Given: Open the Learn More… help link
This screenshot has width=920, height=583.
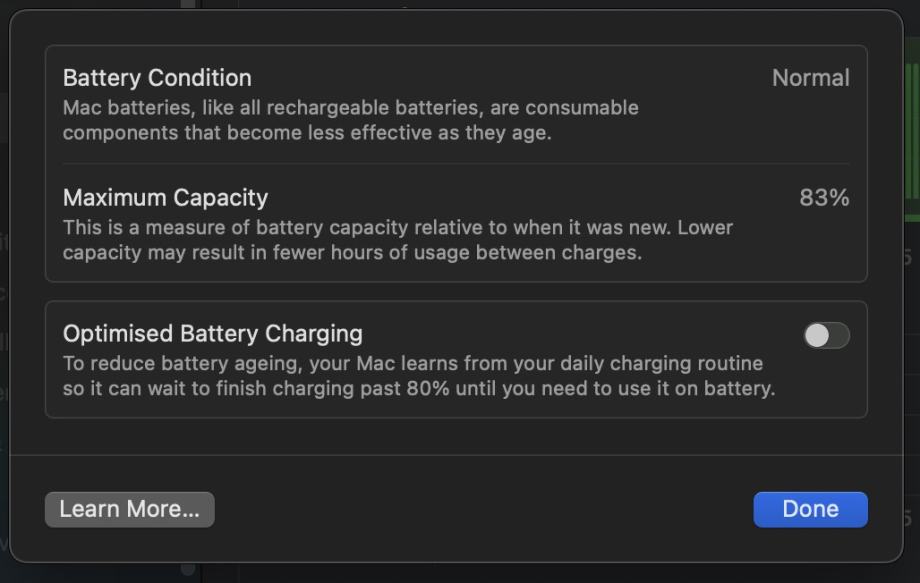Looking at the screenshot, I should [129, 509].
